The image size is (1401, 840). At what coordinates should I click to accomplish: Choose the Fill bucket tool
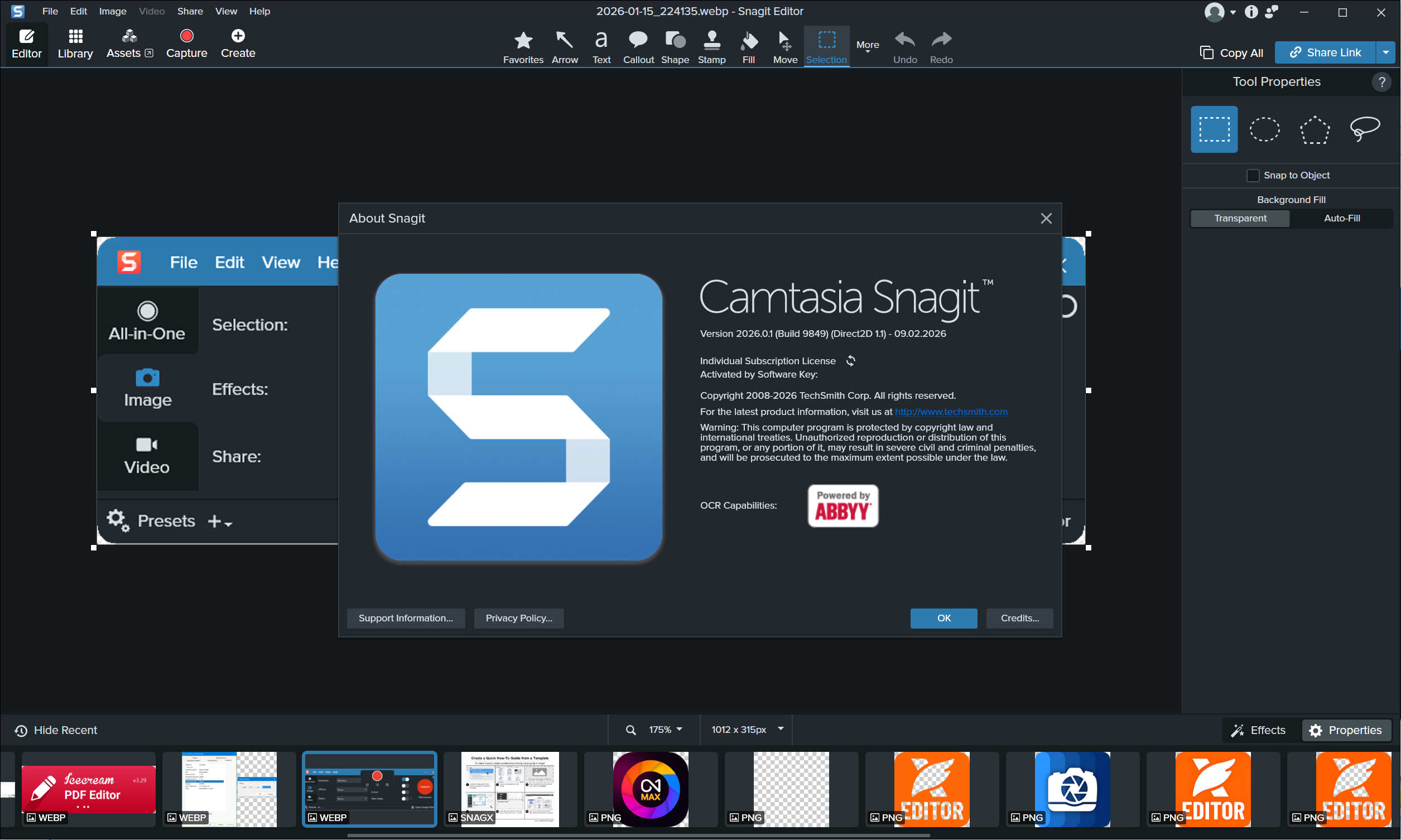pos(748,46)
